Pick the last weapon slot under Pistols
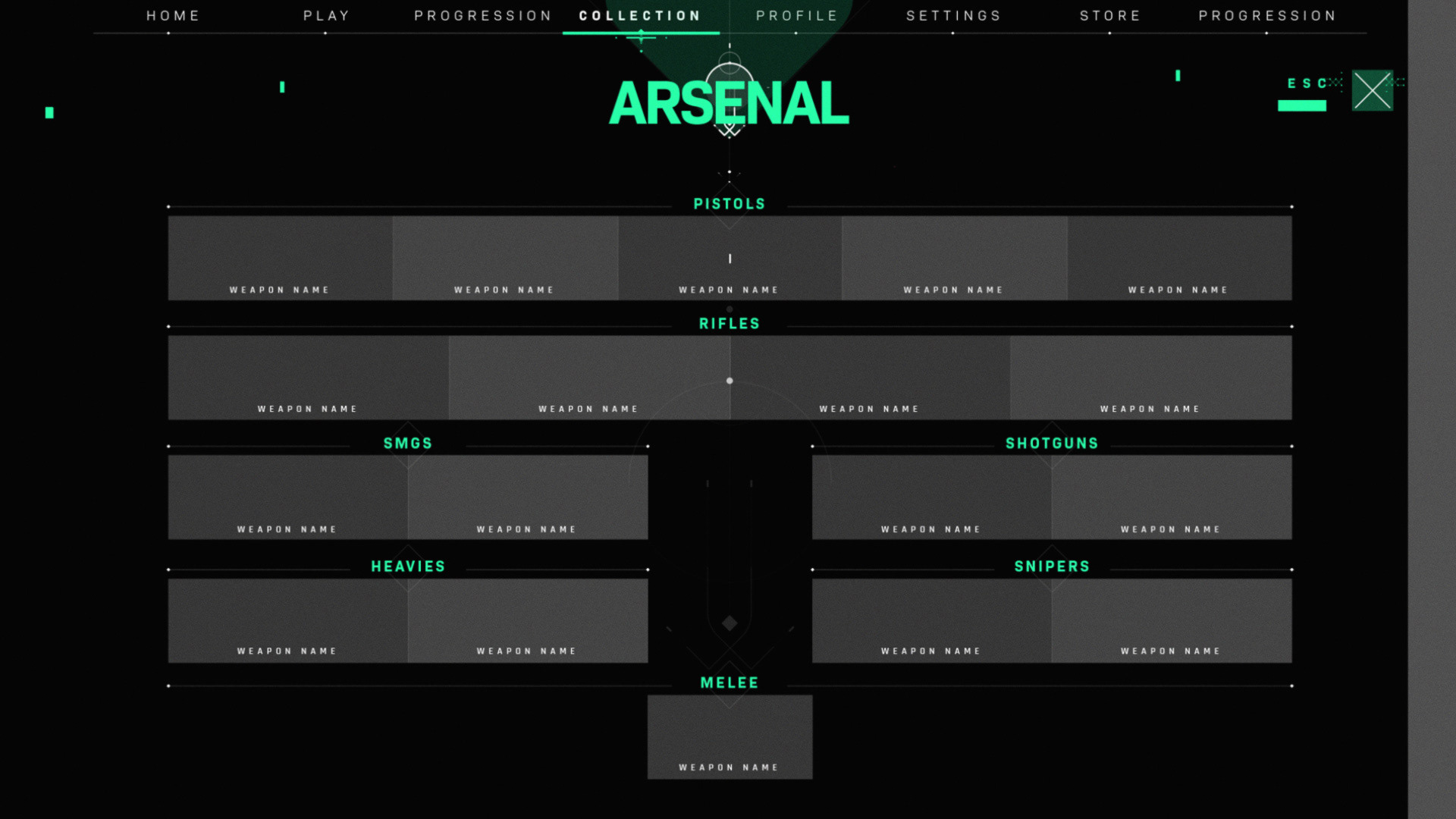This screenshot has width=1456, height=819. [x=1179, y=258]
